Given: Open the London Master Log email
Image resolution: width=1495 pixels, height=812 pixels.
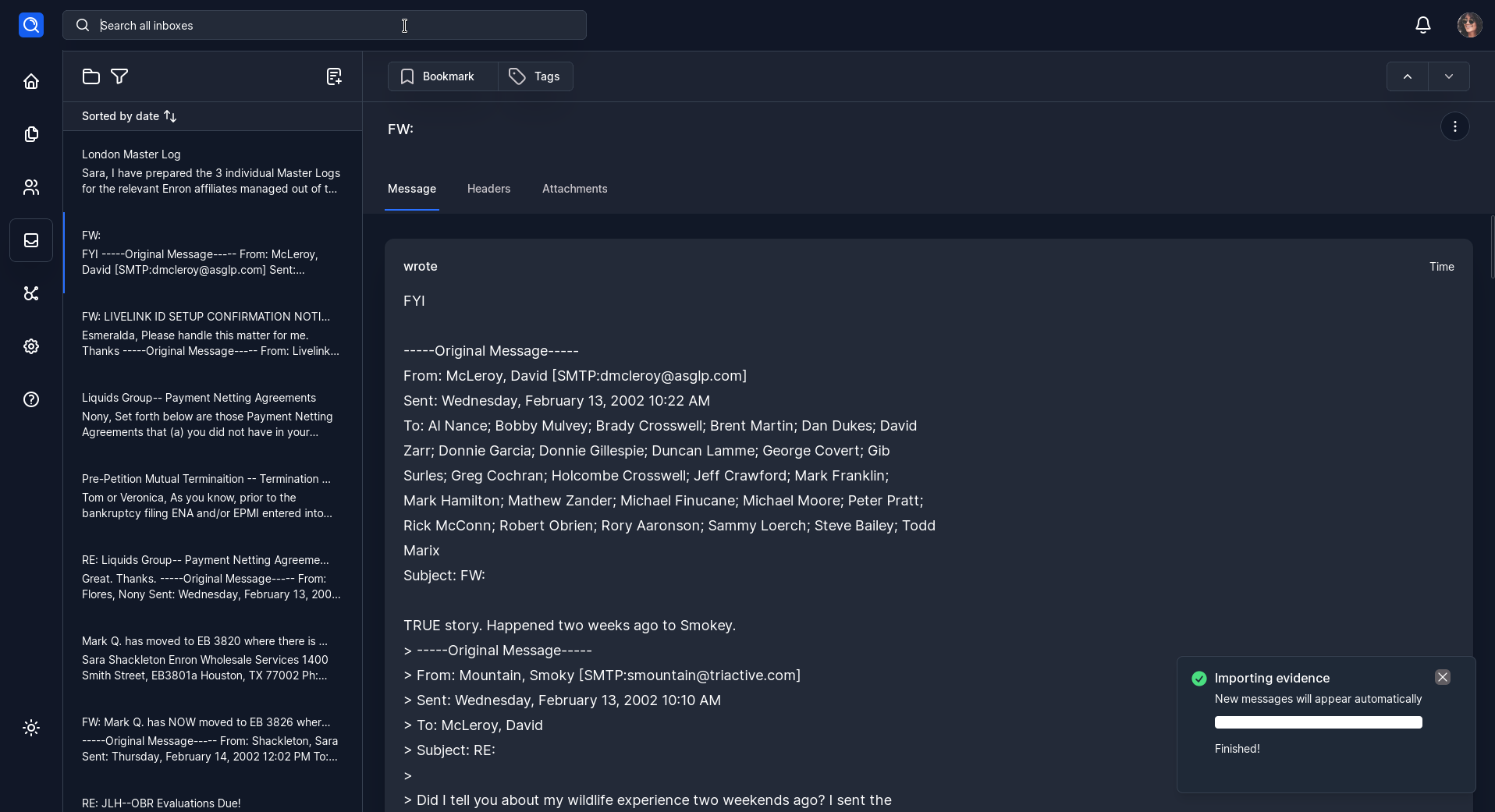Looking at the screenshot, I should 211,172.
